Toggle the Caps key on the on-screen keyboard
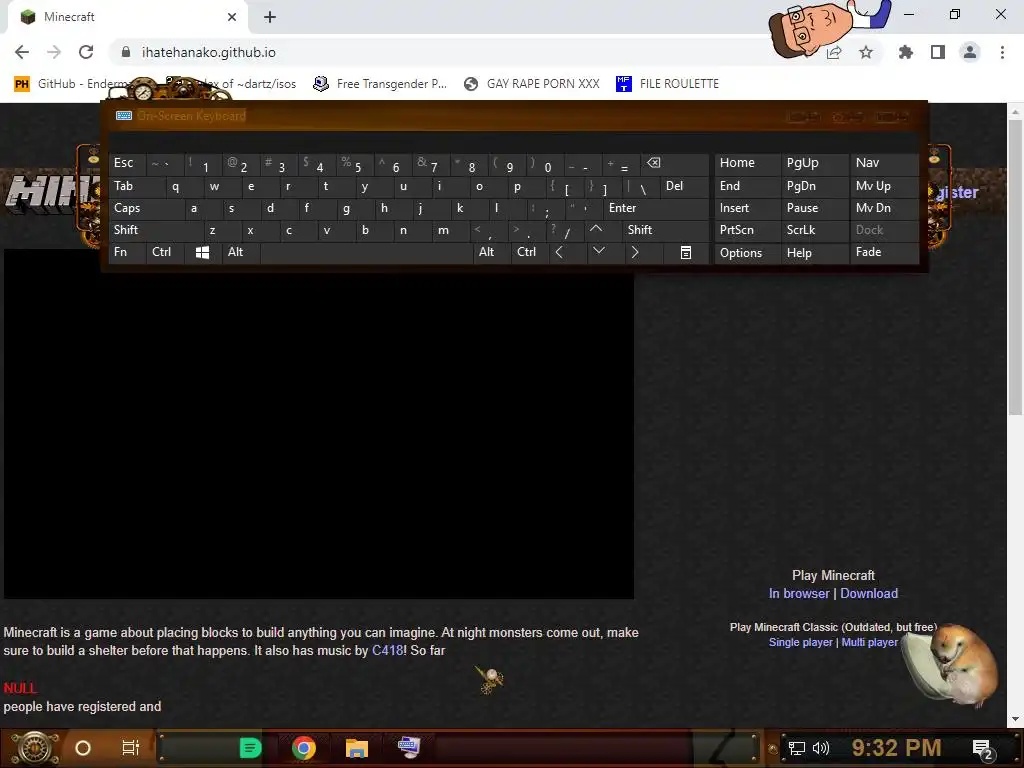This screenshot has height=768, width=1024. point(145,208)
